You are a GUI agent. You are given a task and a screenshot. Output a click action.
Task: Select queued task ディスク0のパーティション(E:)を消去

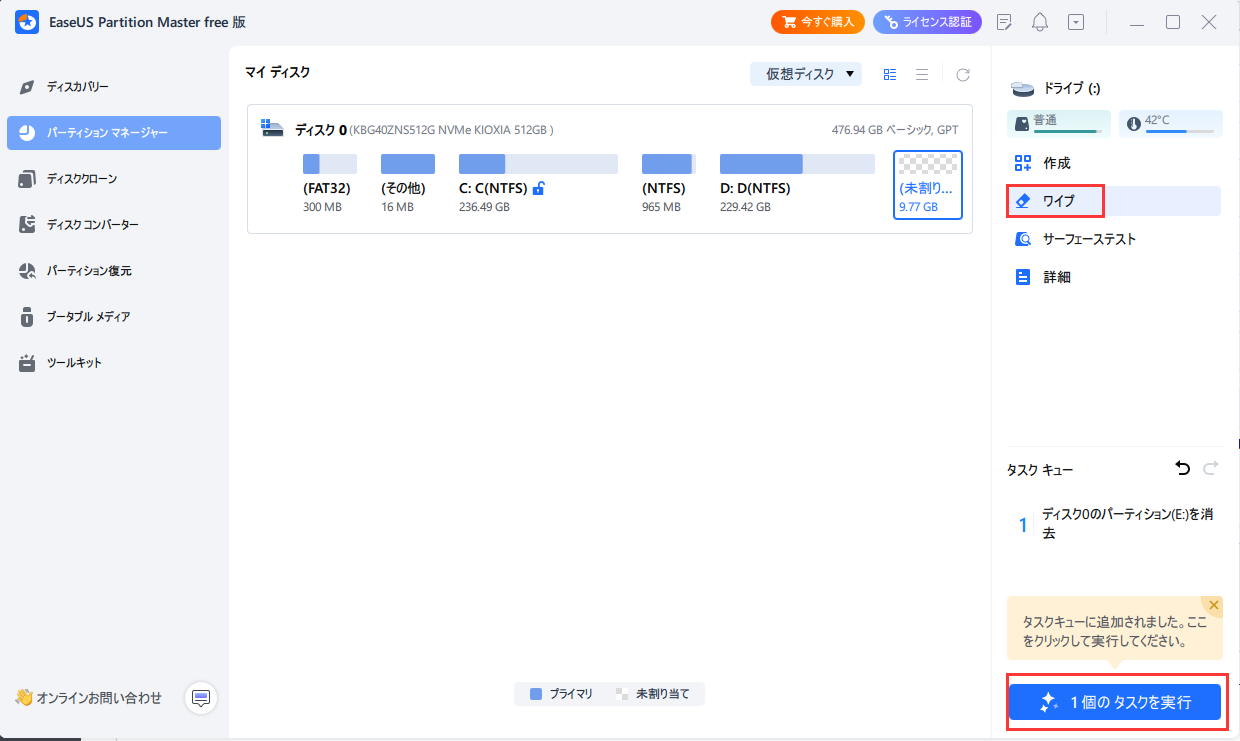[x=1114, y=523]
